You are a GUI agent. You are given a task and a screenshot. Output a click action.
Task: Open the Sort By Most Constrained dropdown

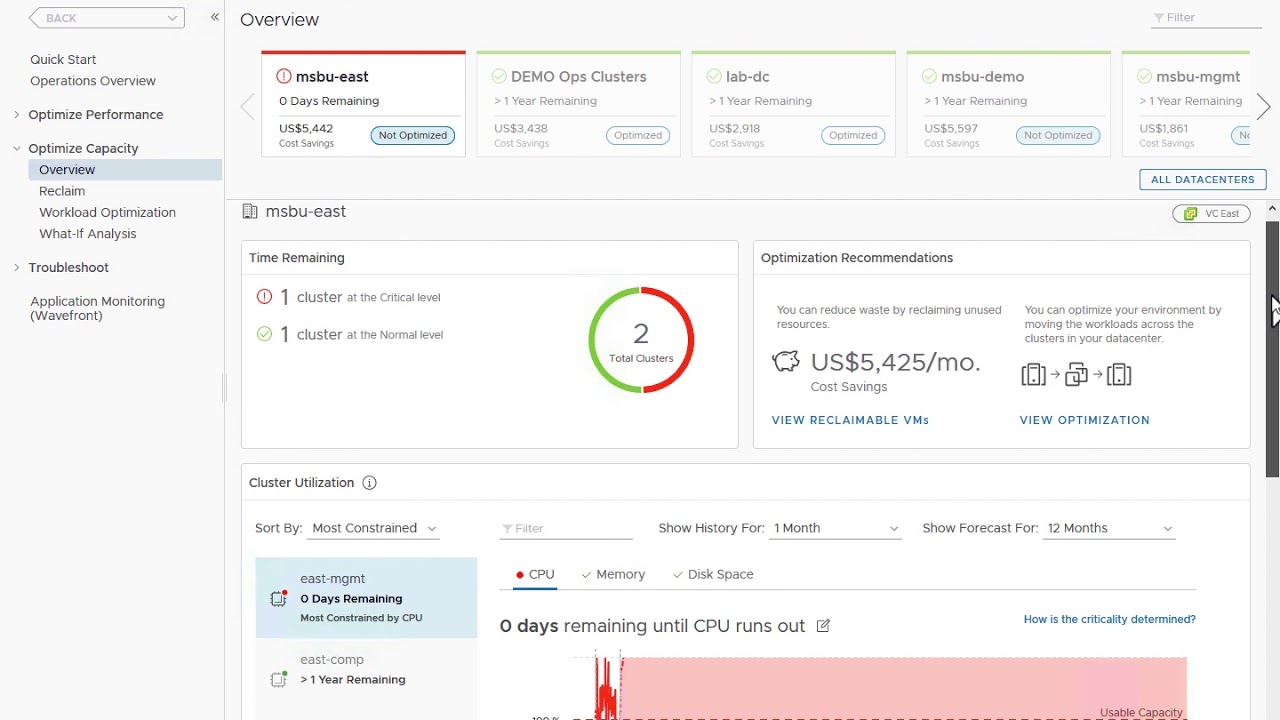click(372, 528)
